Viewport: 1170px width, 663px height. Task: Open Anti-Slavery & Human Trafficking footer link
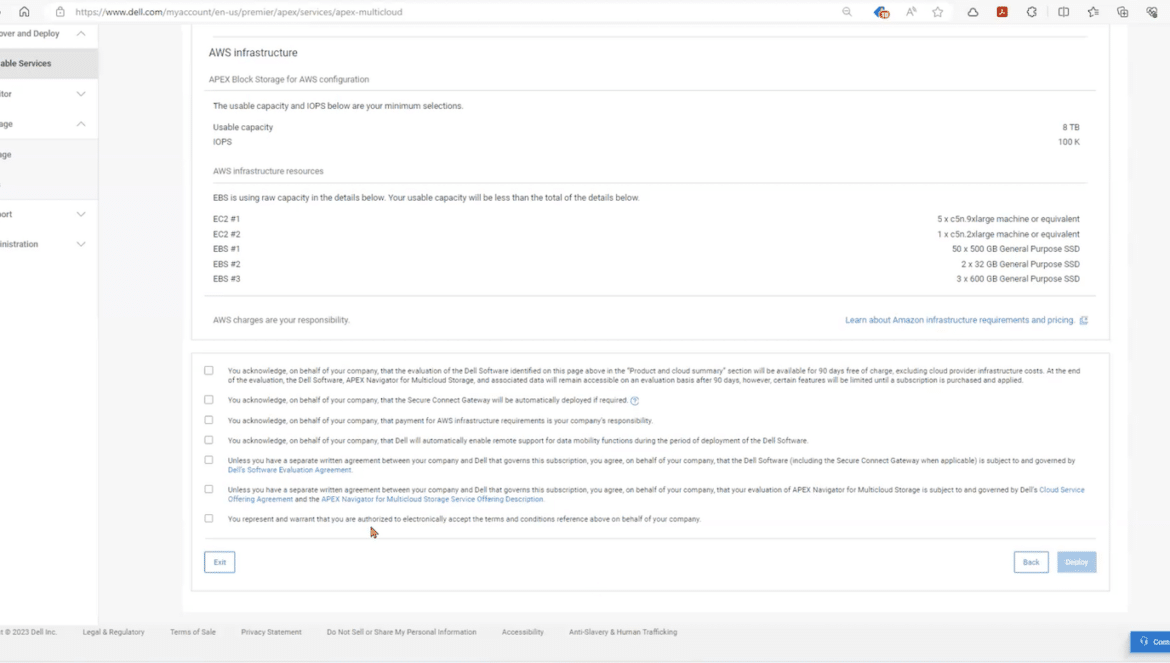tap(623, 632)
